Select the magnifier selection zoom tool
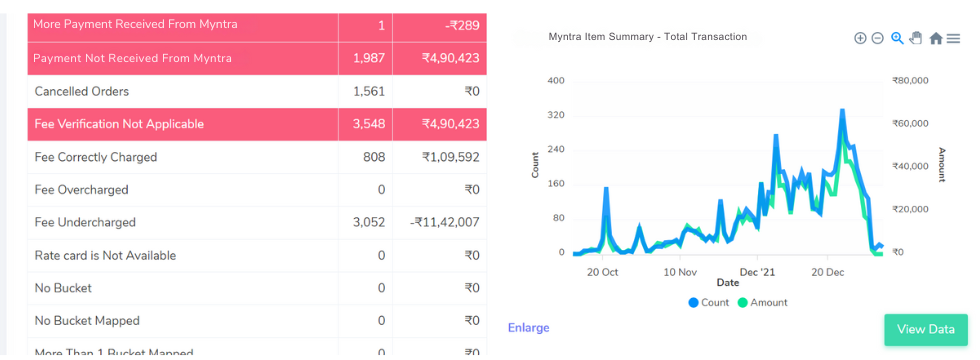Viewport: 980px width, 360px height. 897,38
